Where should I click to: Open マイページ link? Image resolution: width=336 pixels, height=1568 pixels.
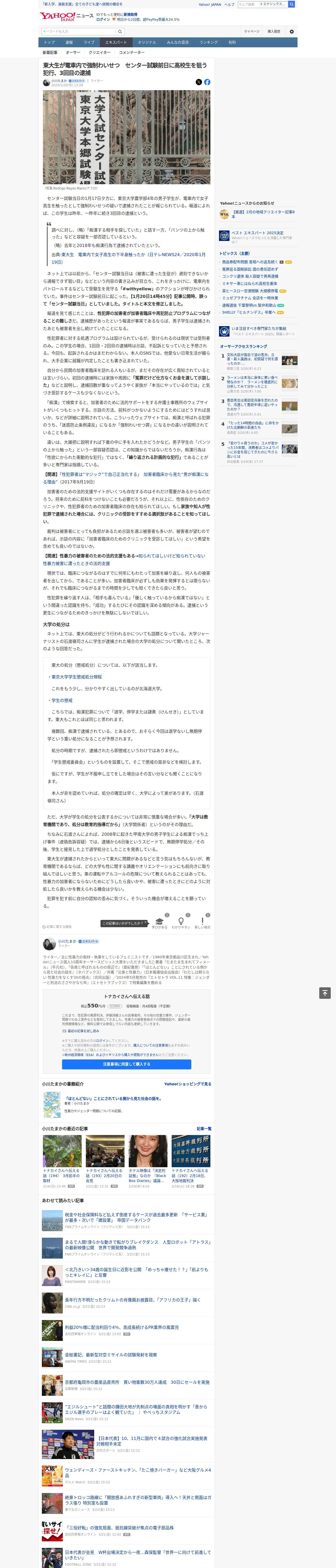point(251,32)
